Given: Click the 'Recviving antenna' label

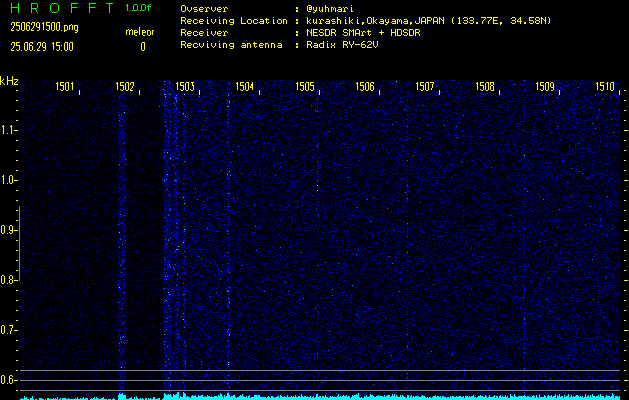Looking at the screenshot, I should click(231, 45).
